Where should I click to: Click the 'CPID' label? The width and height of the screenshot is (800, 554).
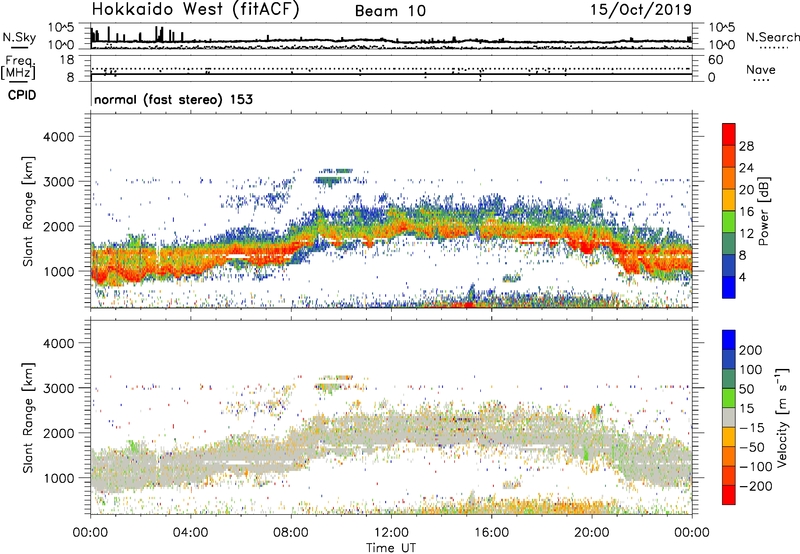coord(22,95)
